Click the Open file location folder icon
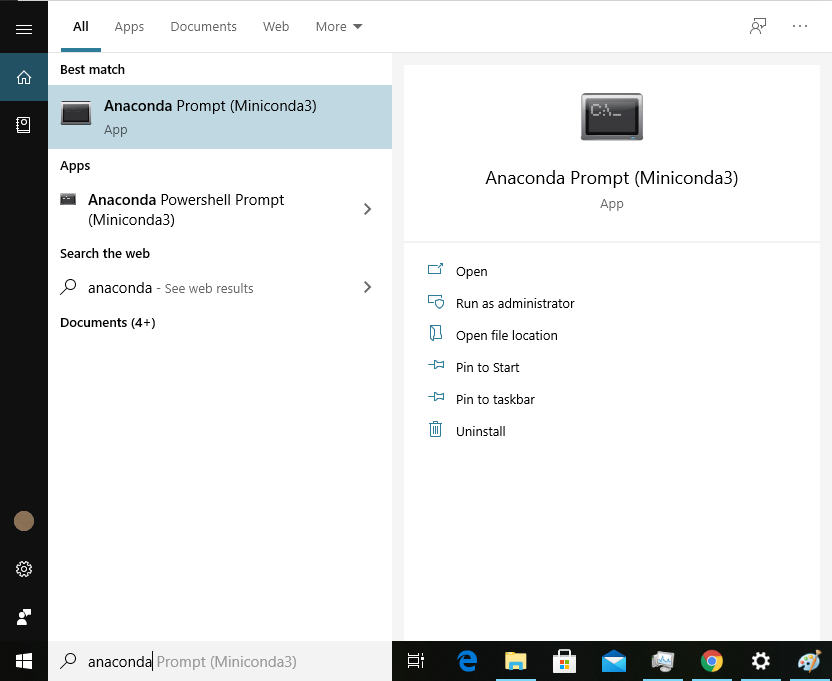The width and height of the screenshot is (832, 681). pyautogui.click(x=435, y=333)
